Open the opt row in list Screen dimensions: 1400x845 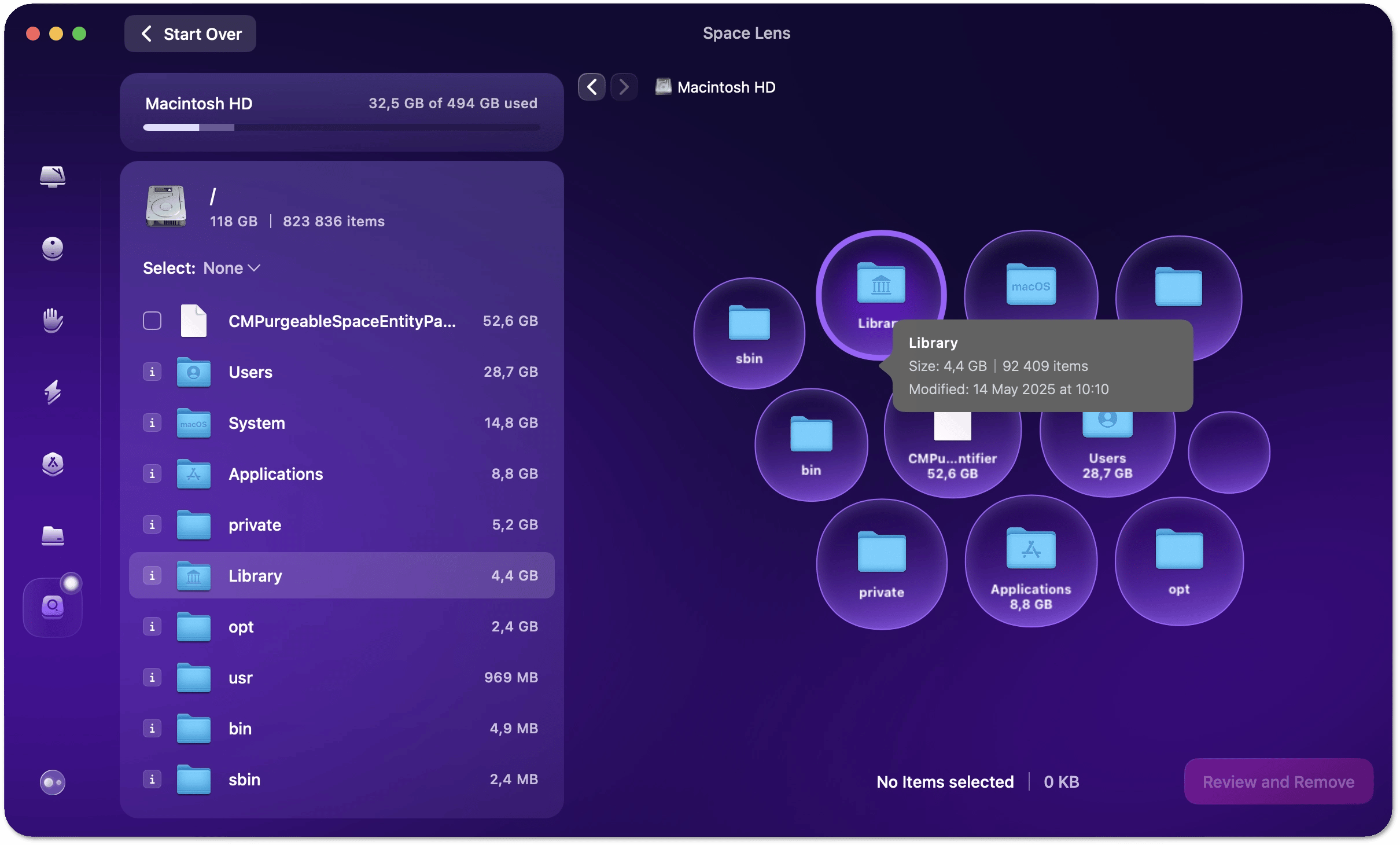[341, 627]
